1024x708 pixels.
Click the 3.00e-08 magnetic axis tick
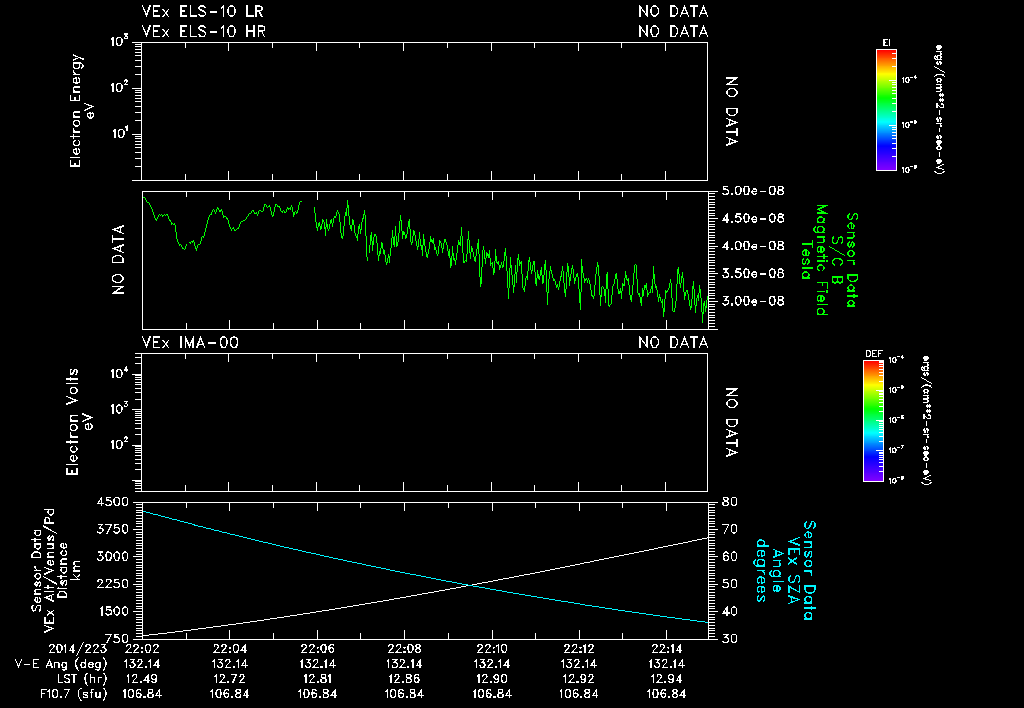tap(753, 301)
